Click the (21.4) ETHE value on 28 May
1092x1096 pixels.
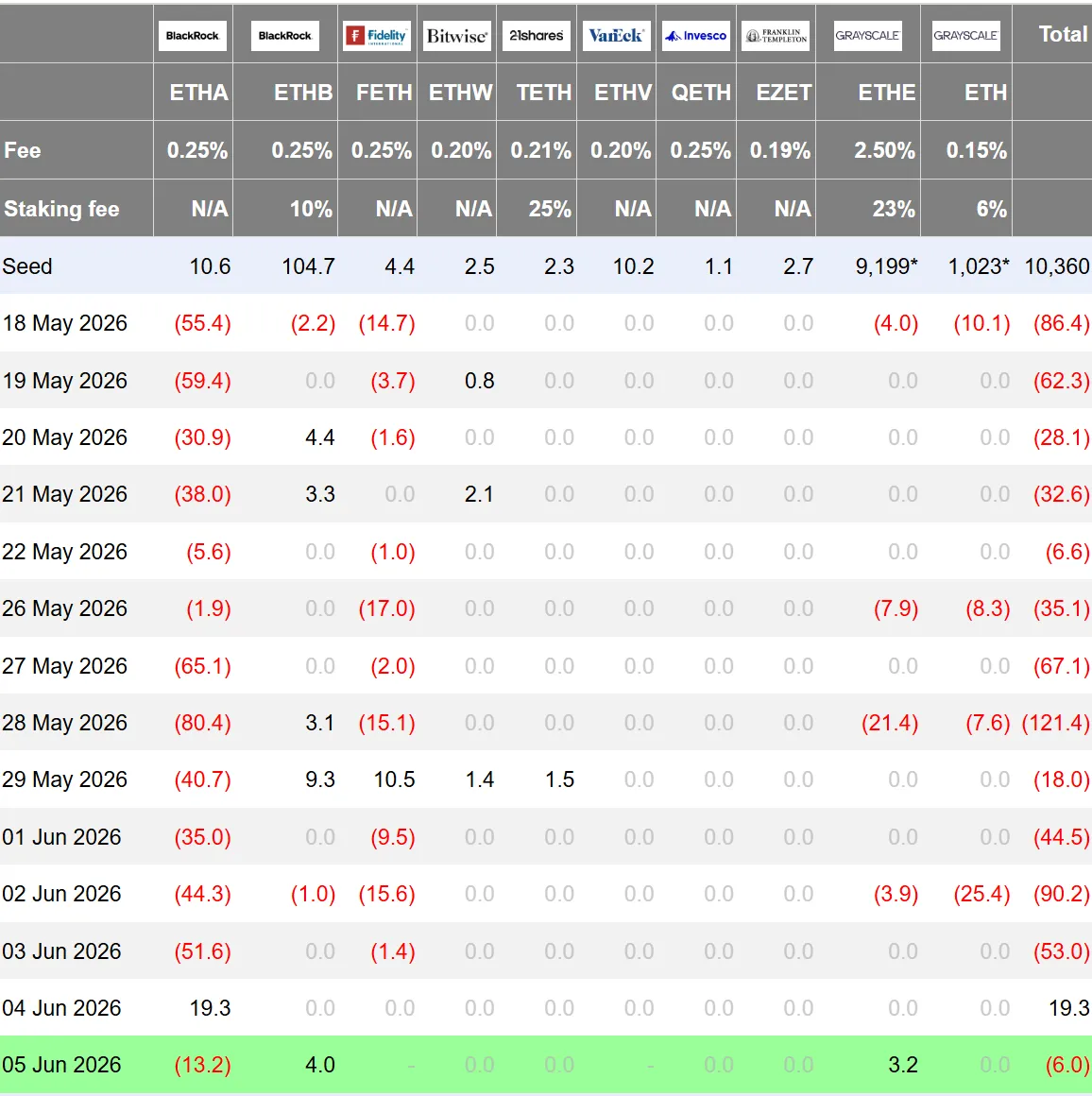click(890, 722)
